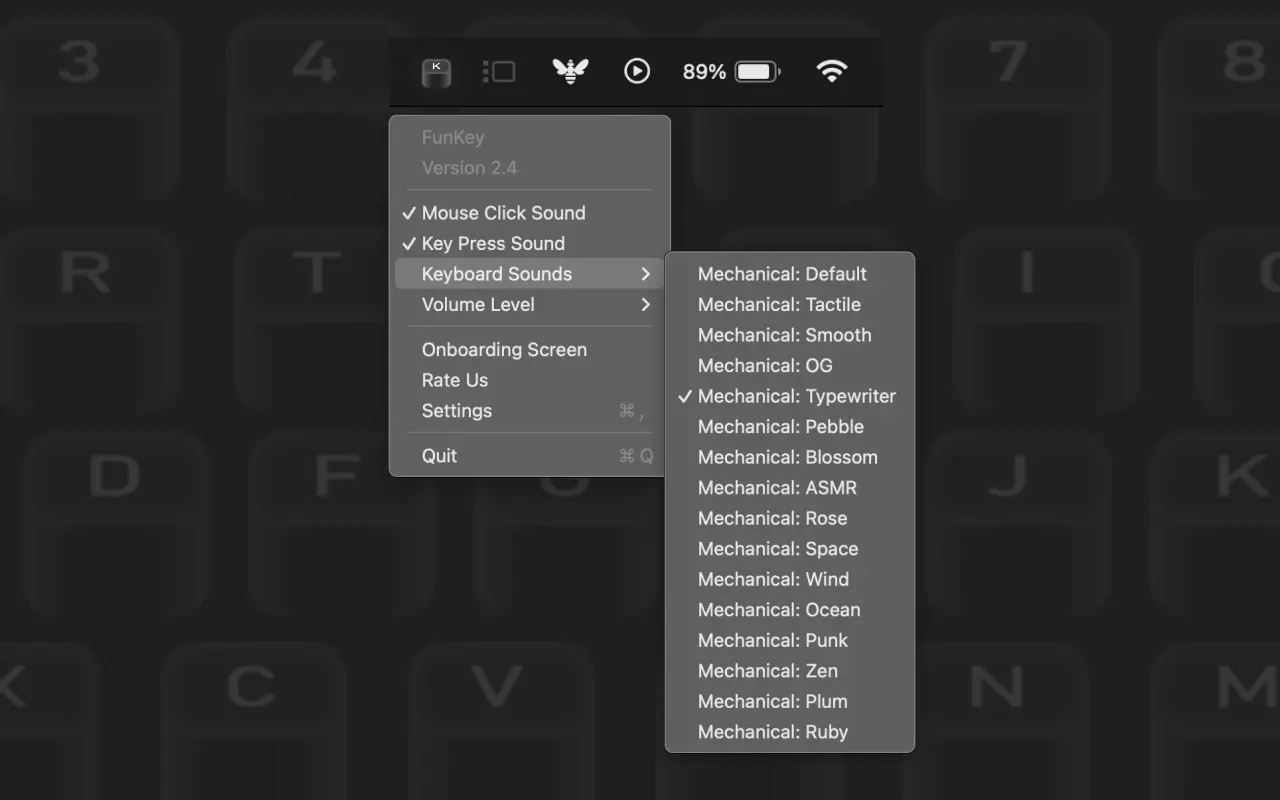
Task: Click the Volume Level chevron arrow
Action: click(x=645, y=305)
